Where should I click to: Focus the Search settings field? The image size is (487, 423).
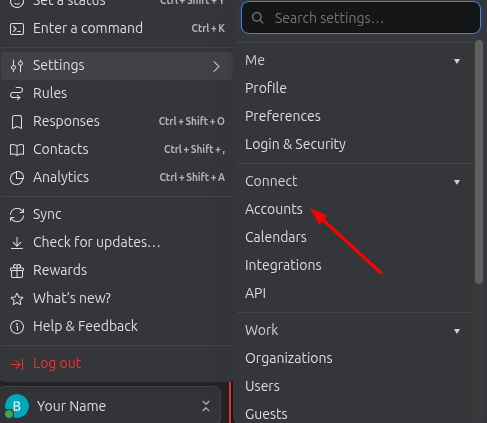click(361, 18)
